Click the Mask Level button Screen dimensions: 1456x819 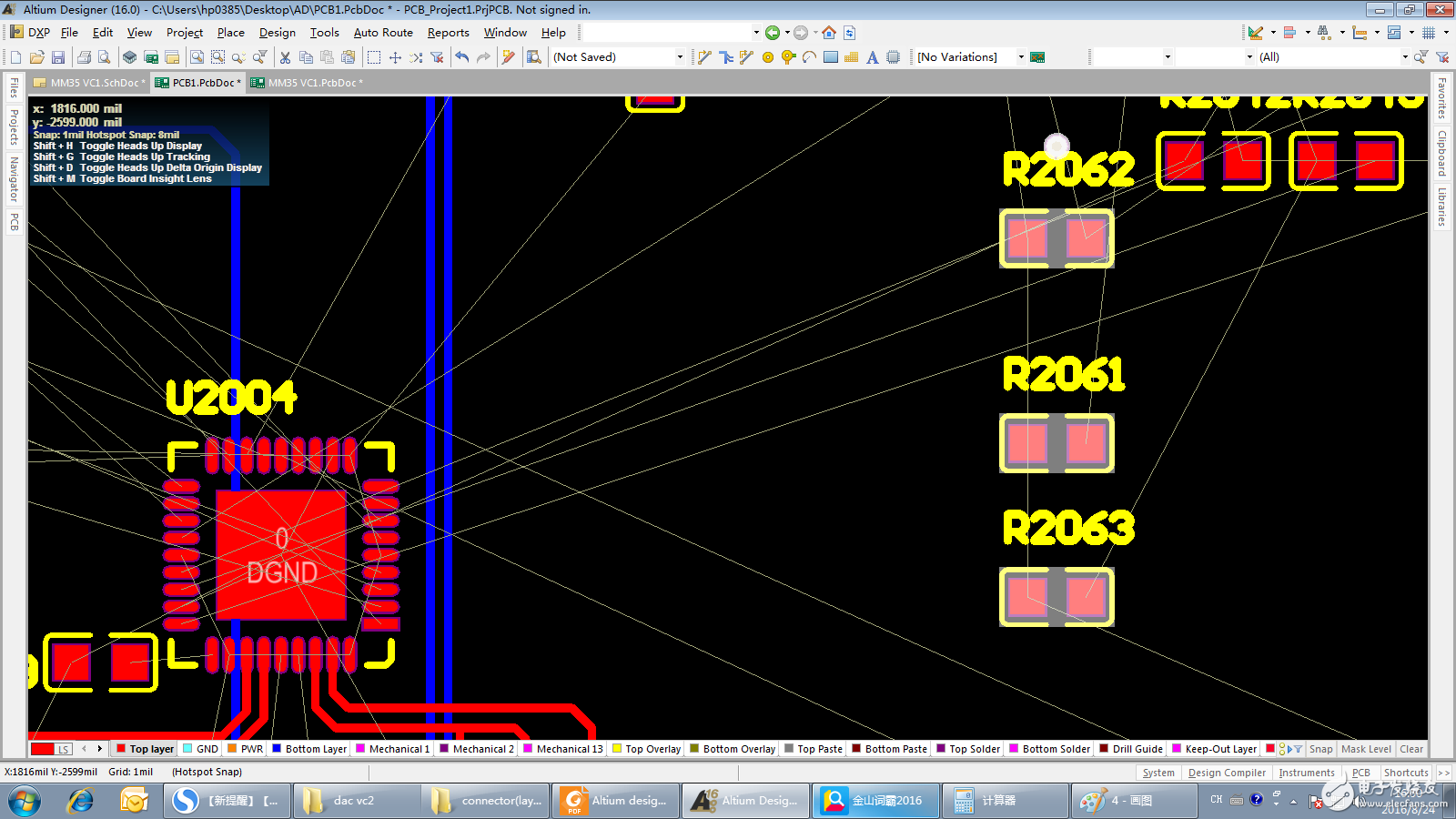tap(1366, 749)
